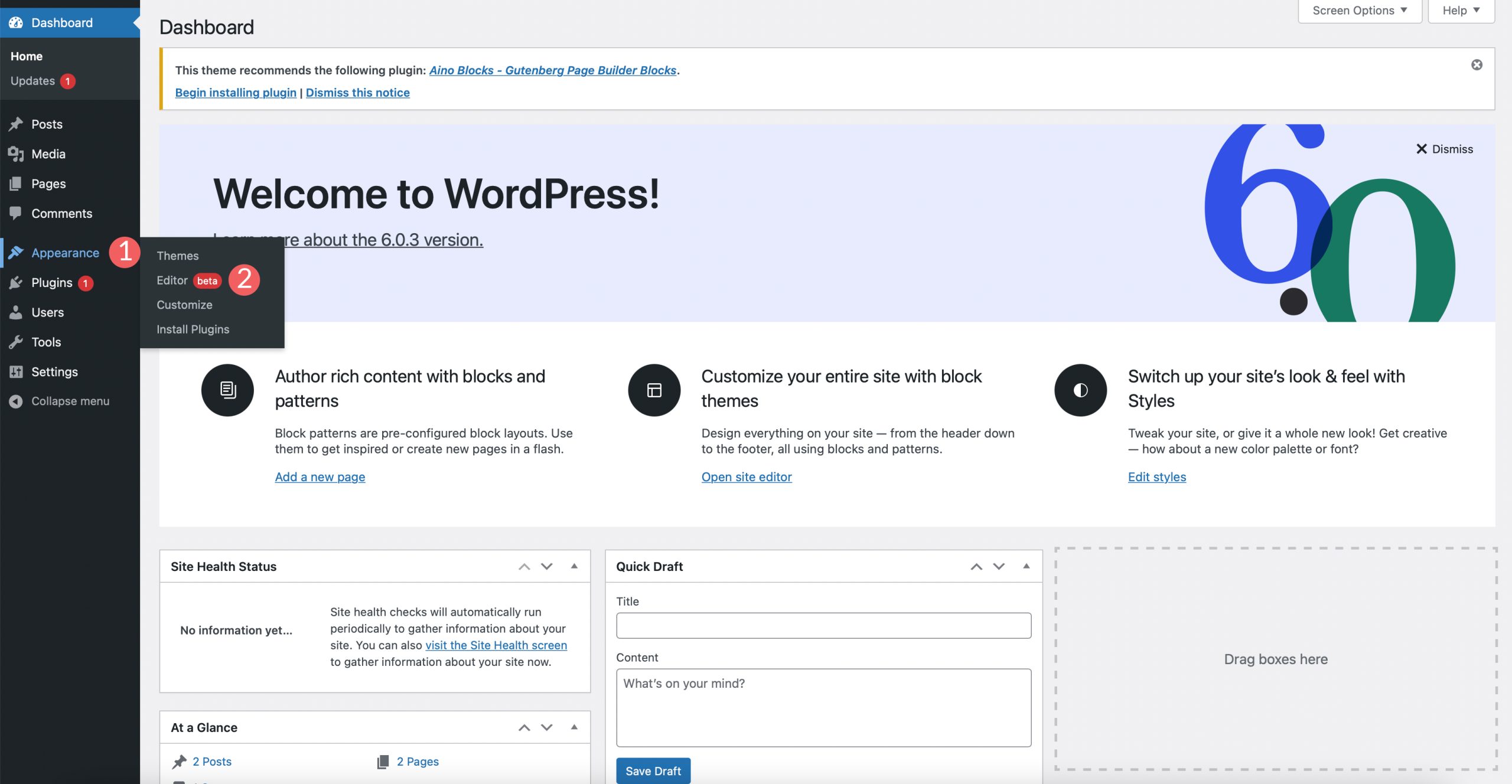
Task: Click the Quick Draft Title input field
Action: 824,625
